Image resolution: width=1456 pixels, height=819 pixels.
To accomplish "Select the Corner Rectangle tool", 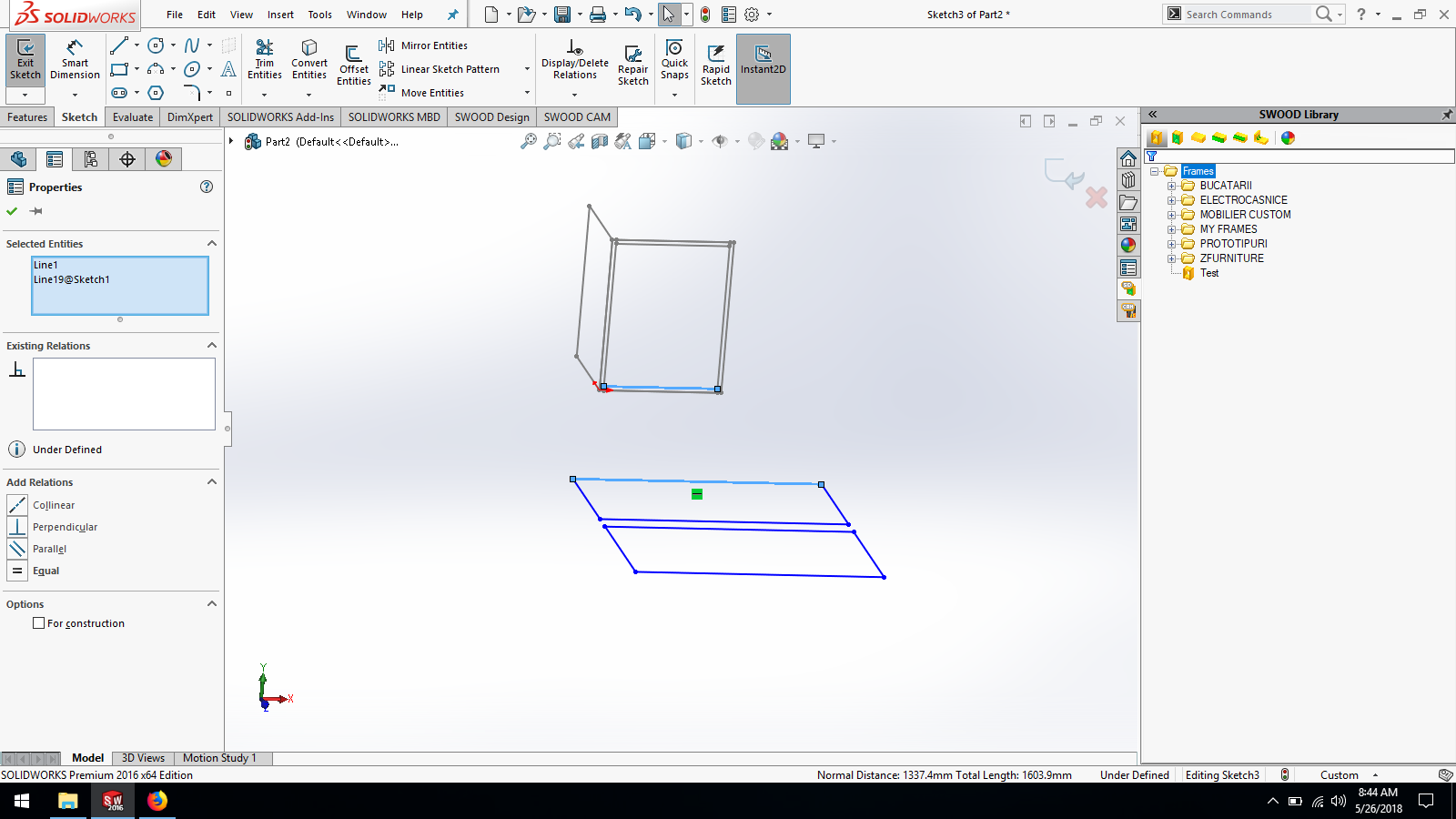I will [x=119, y=69].
